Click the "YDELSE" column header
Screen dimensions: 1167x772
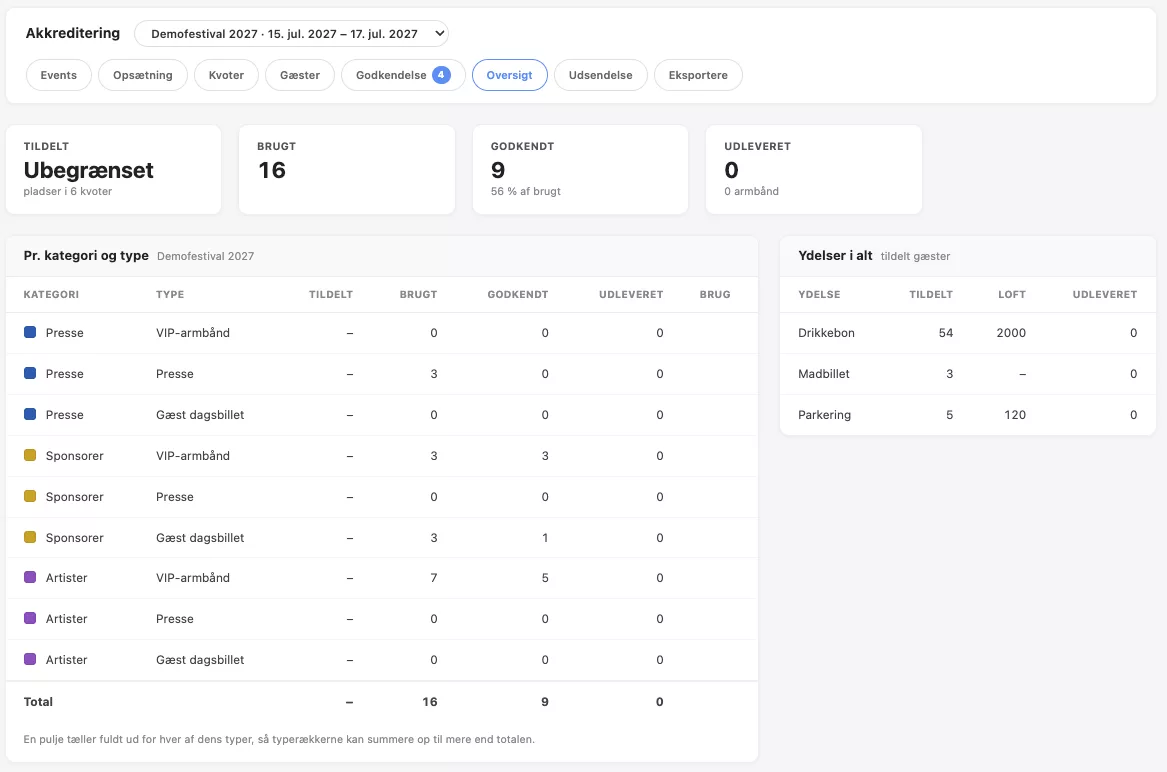(819, 295)
